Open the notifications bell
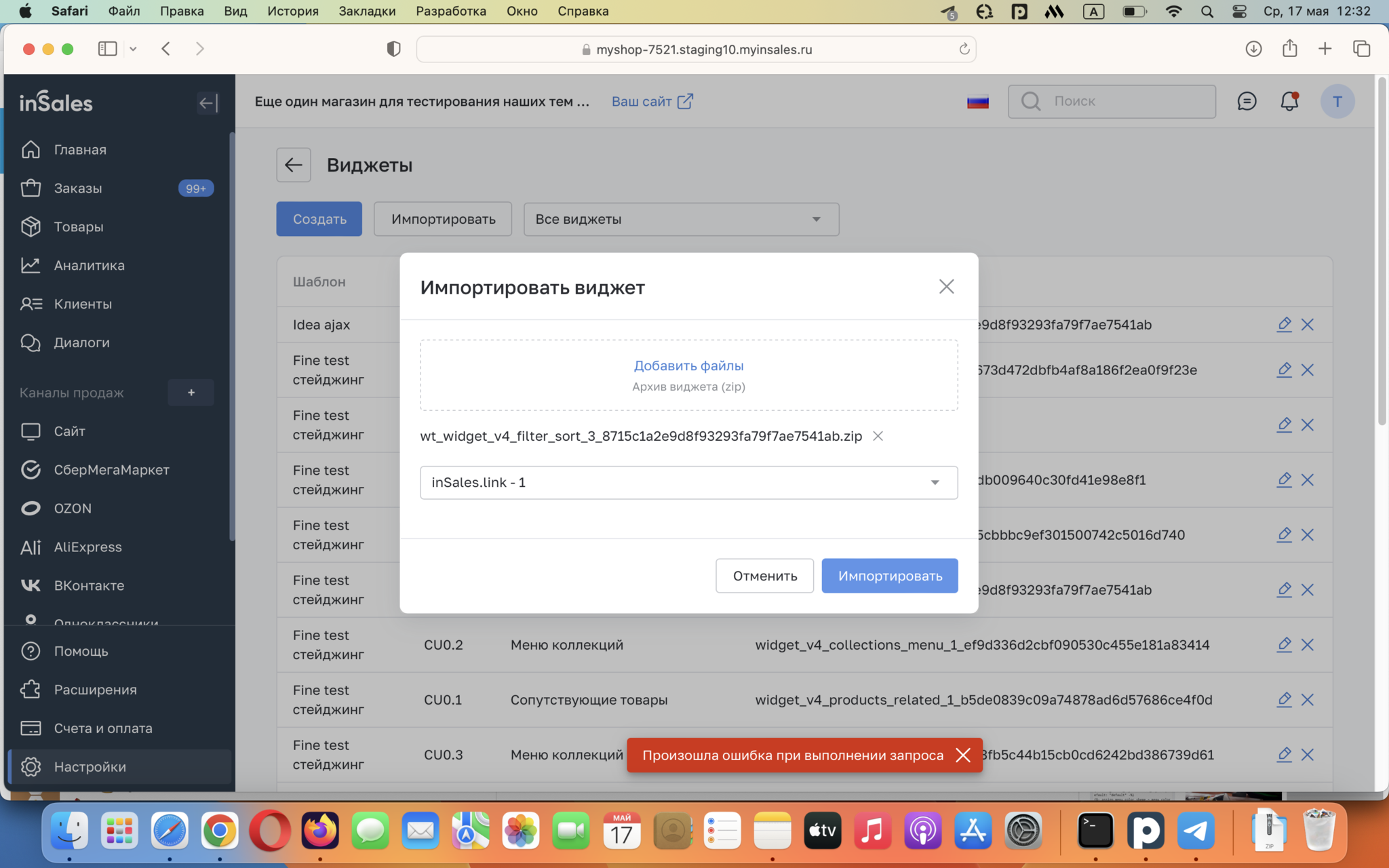Screen dimensions: 1389x868 coord(1289,102)
